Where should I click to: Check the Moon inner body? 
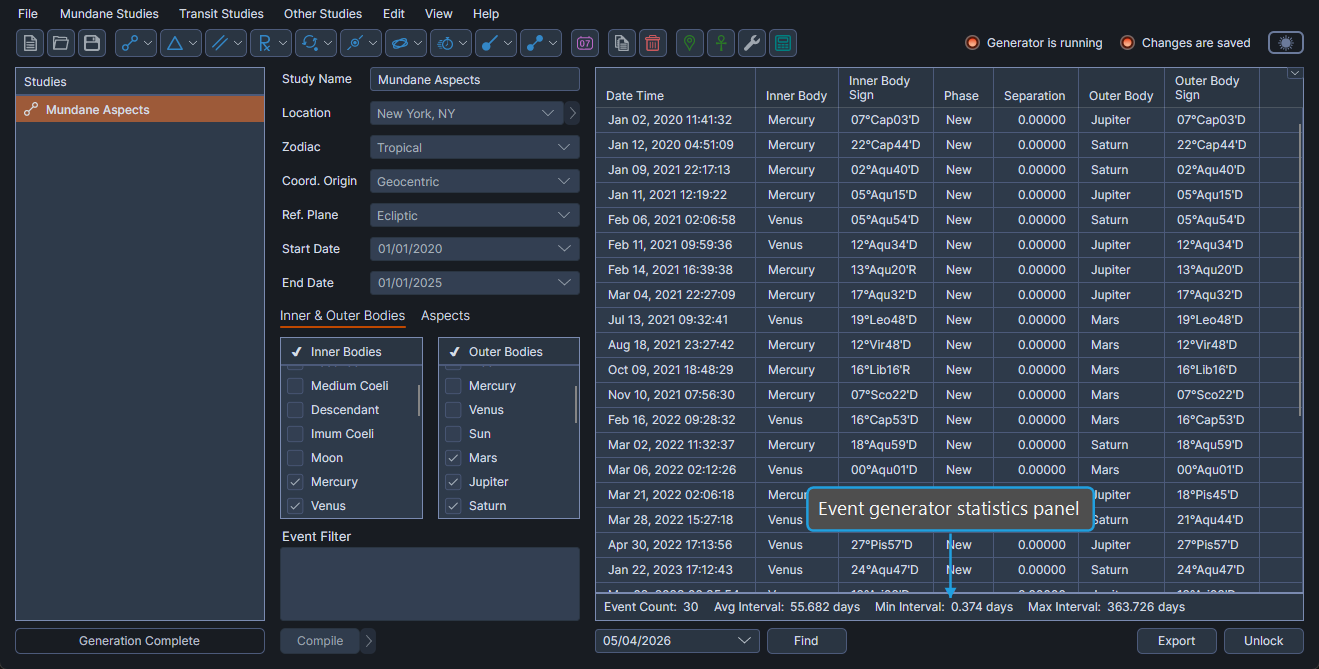295,458
